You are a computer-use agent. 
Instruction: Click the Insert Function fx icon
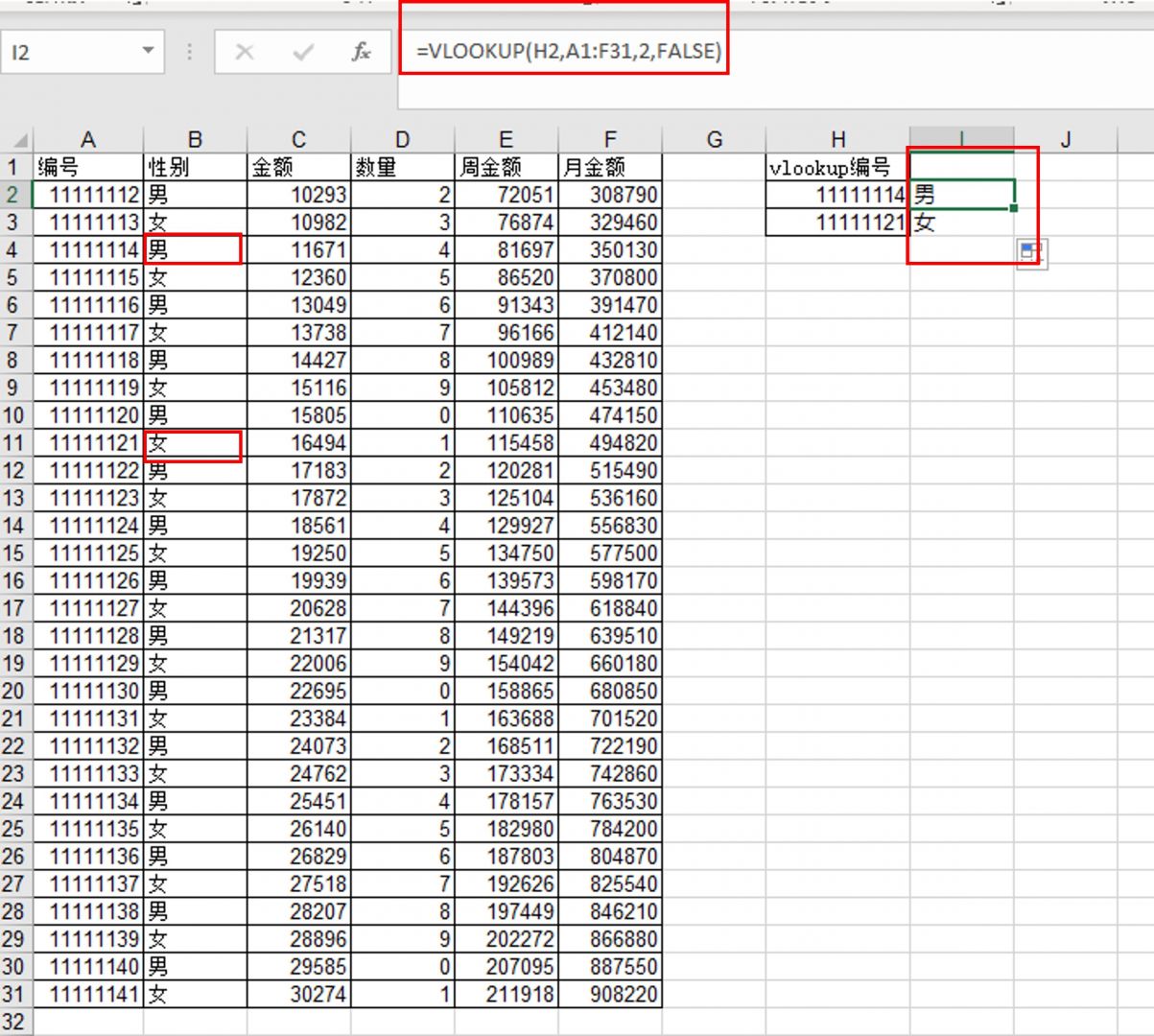[x=362, y=53]
